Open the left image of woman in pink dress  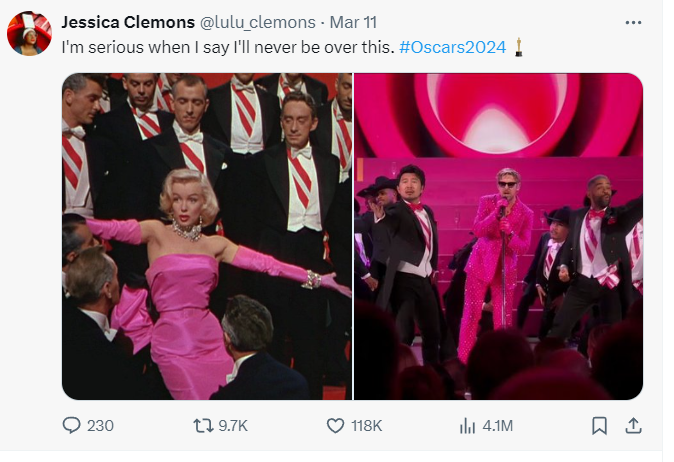(x=207, y=236)
